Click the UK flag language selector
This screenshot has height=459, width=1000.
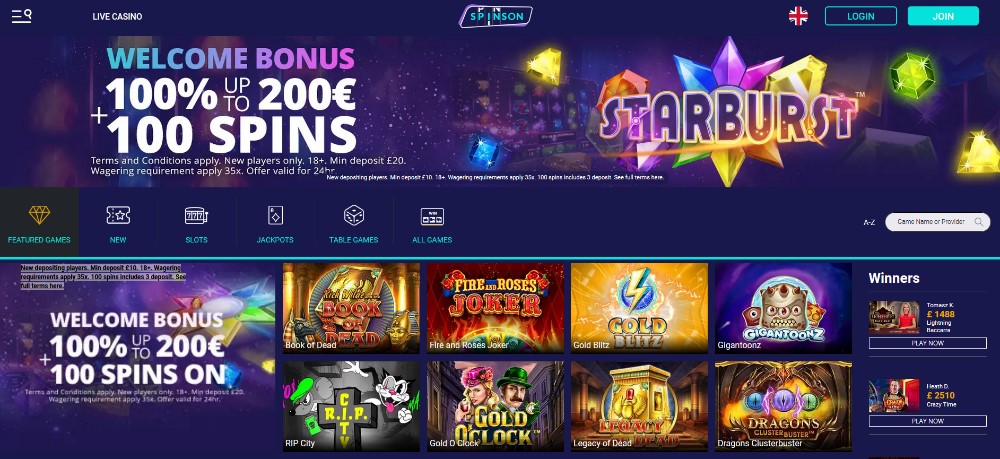[x=798, y=16]
